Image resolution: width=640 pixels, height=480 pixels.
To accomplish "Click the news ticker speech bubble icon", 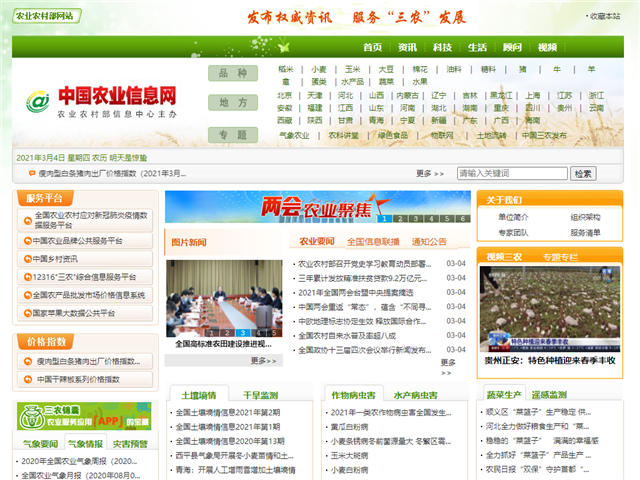I will (32, 173).
